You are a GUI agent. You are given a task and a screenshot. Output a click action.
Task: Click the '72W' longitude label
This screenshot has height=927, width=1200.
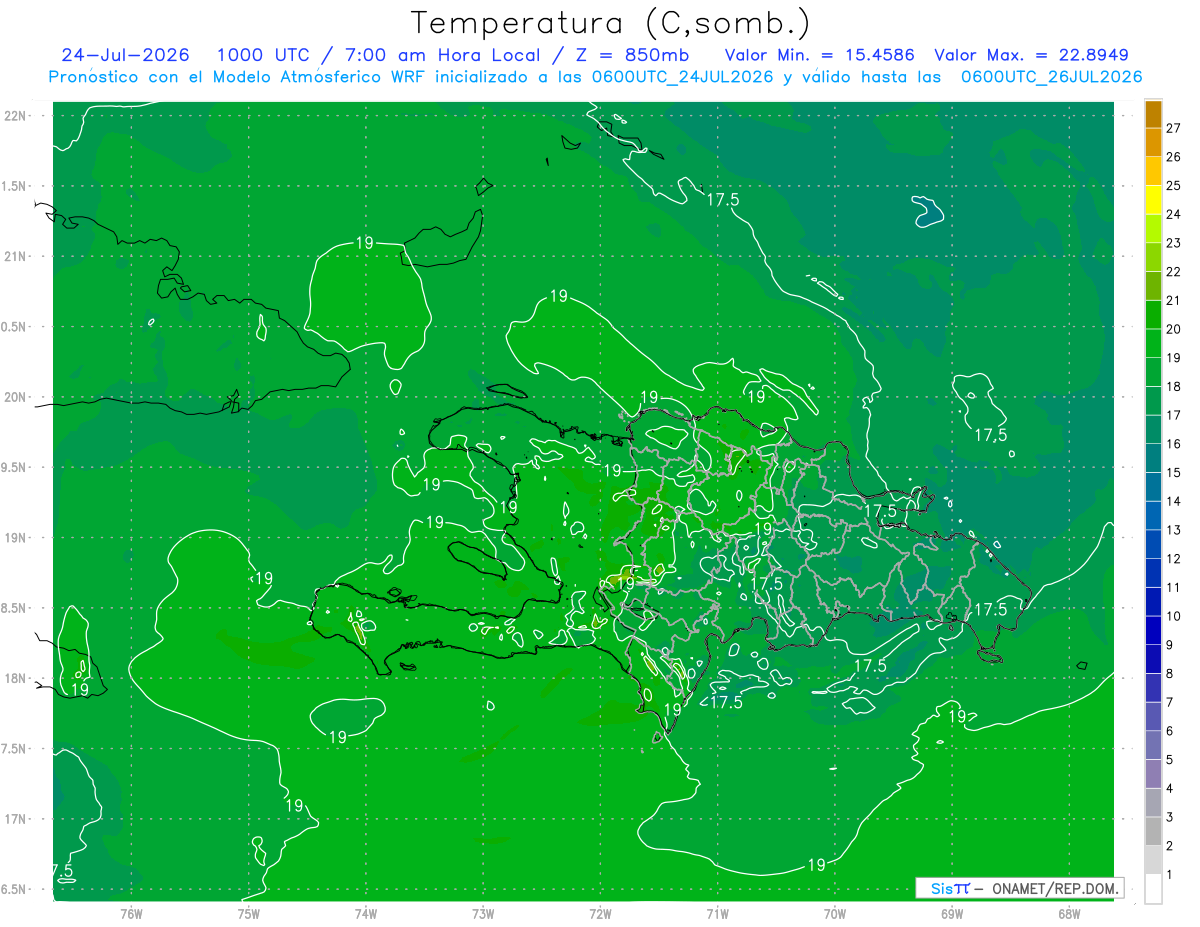600,914
